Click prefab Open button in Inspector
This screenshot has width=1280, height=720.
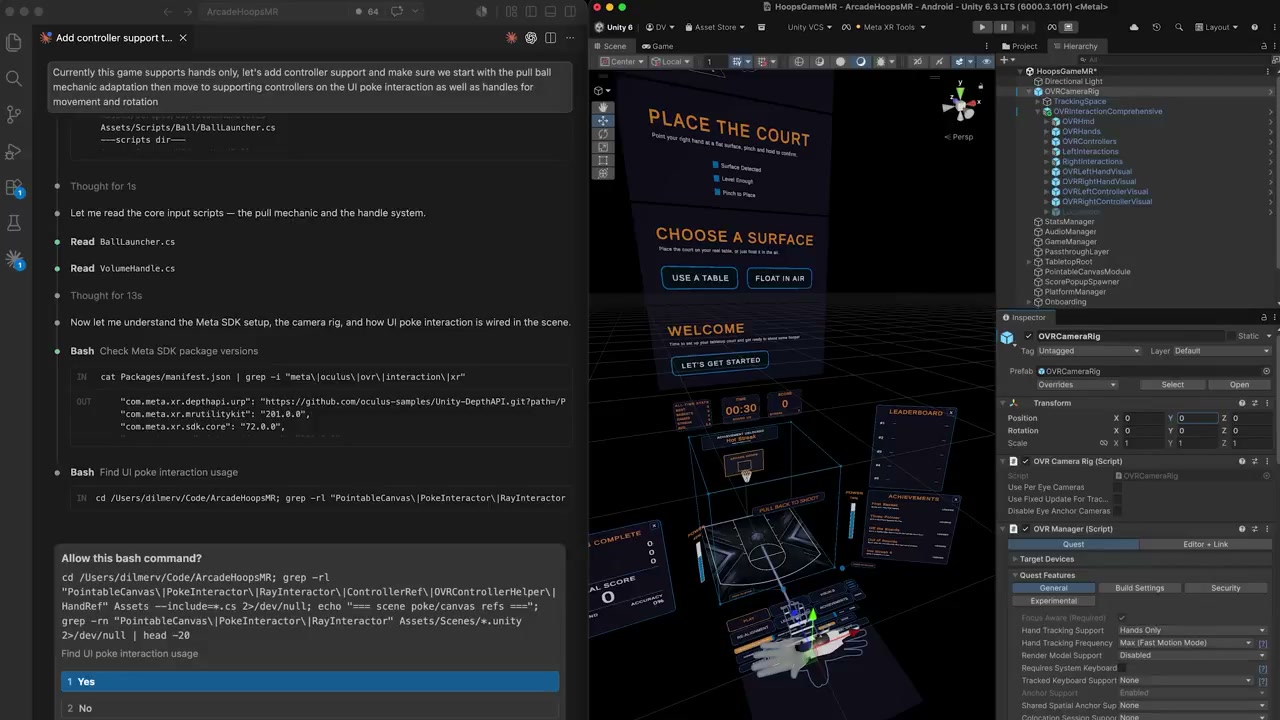[1239, 385]
